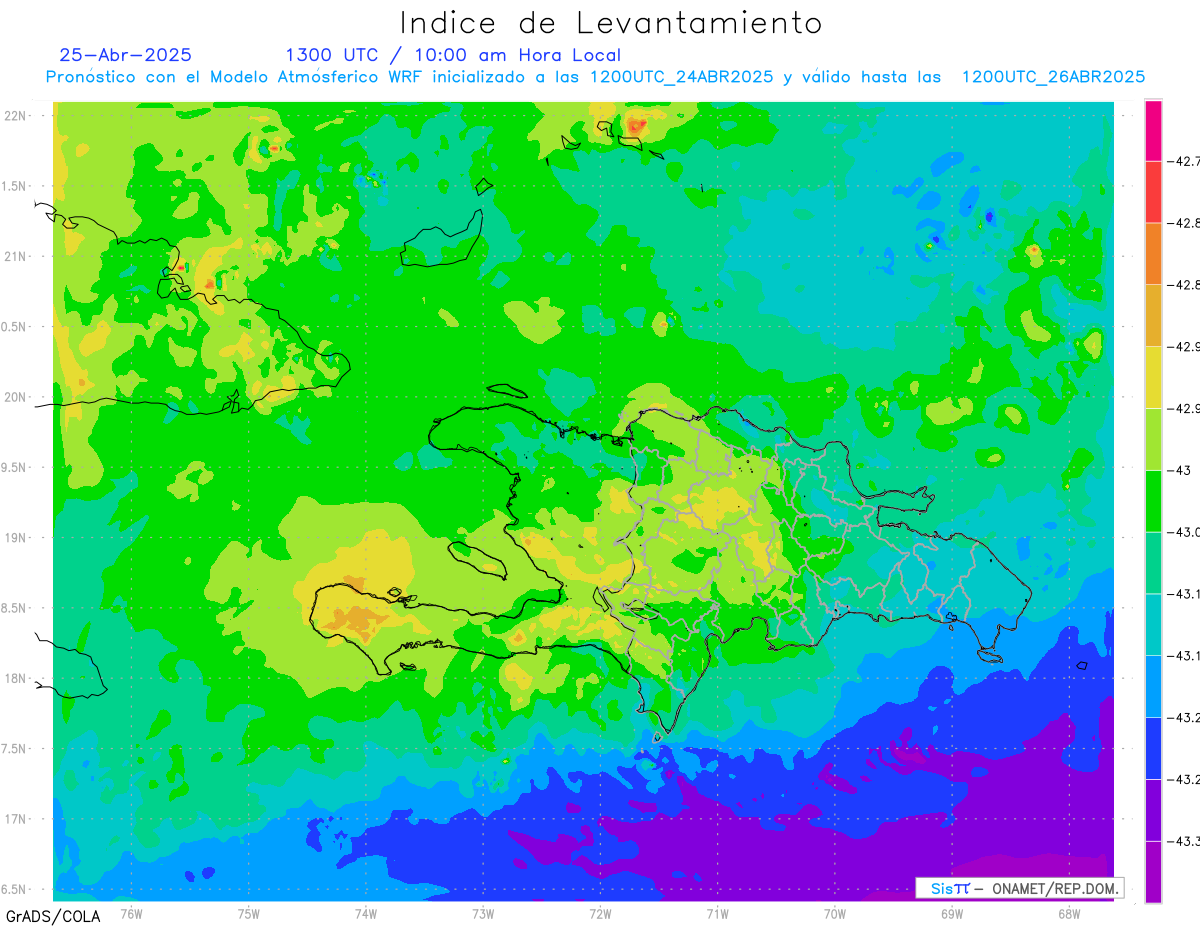Pick the teal-green swatch in the color bar
Viewport: 1200px width, 927px height.
tap(1153, 563)
